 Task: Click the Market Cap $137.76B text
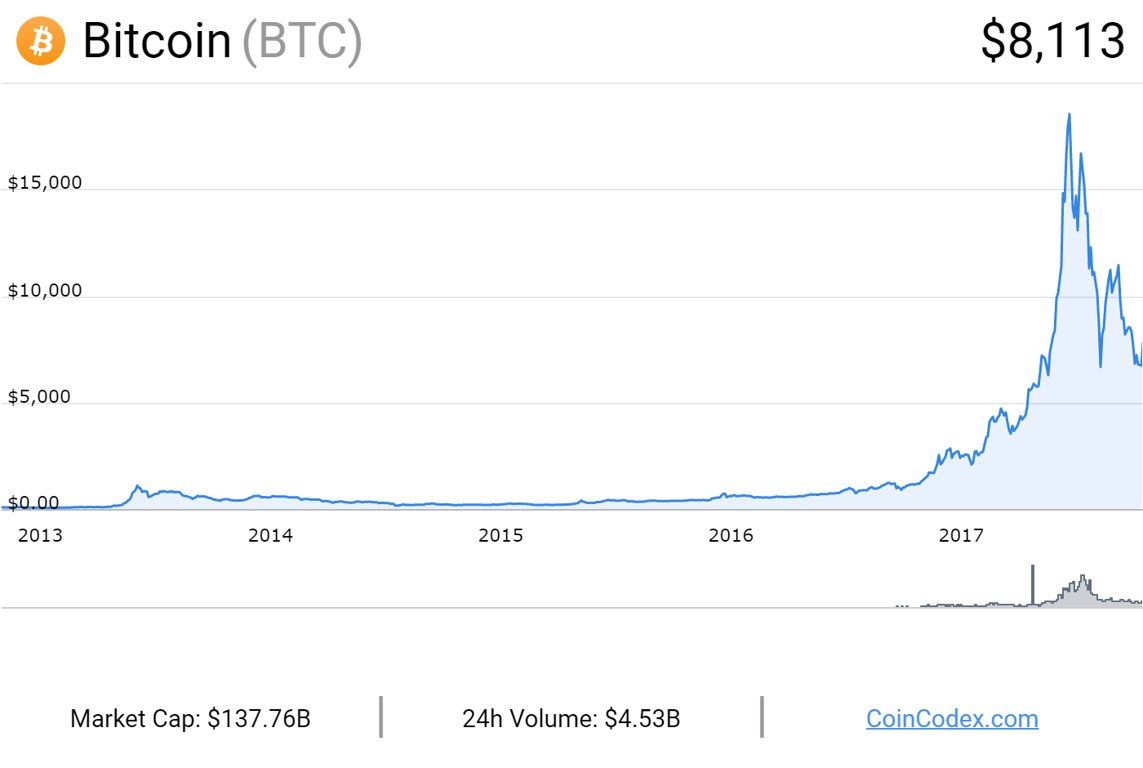coord(190,718)
